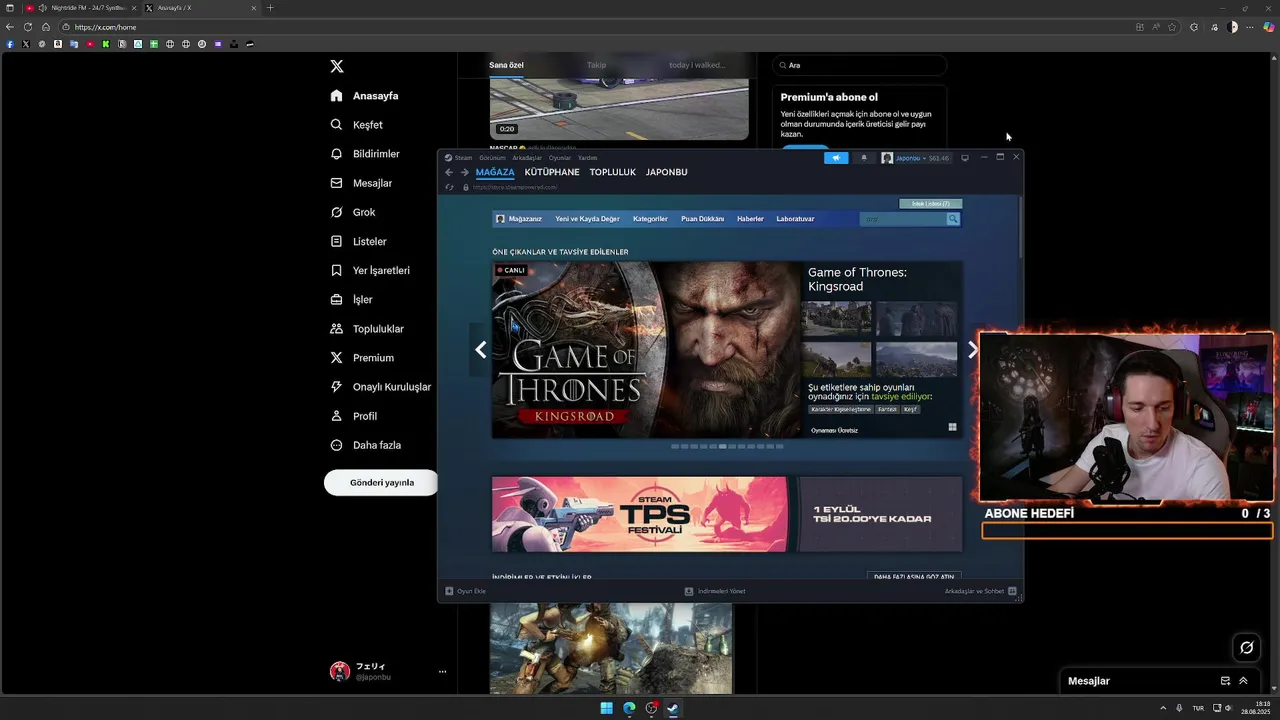The height and width of the screenshot is (720, 1280).
Task: Open Daha fazla menu in X
Action: pos(365,445)
